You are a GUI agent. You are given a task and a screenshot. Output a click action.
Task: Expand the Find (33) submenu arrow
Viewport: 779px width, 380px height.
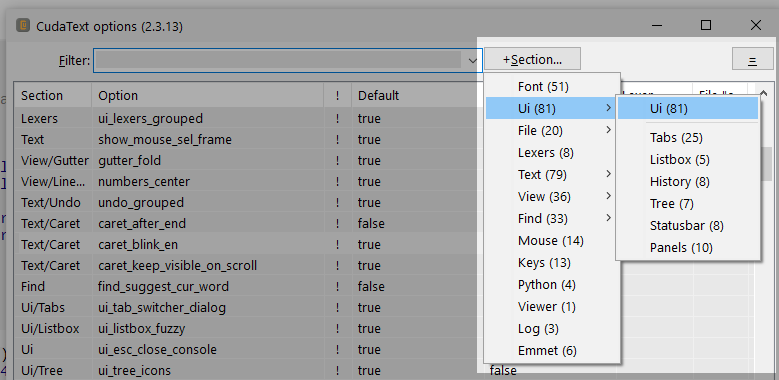pos(609,218)
